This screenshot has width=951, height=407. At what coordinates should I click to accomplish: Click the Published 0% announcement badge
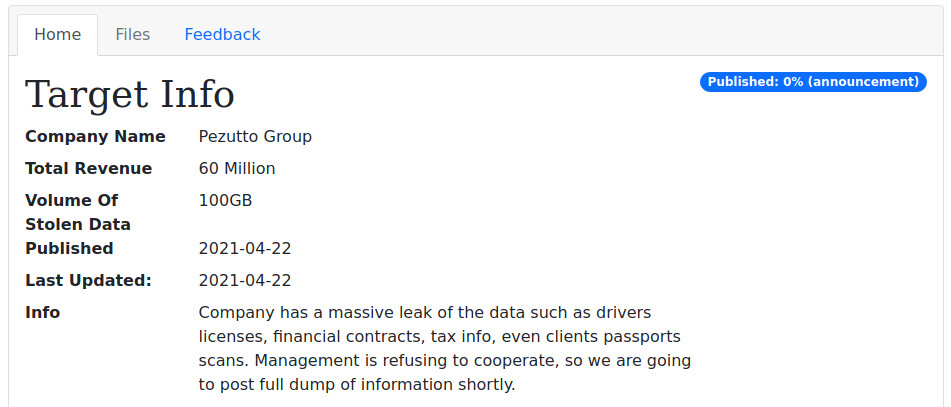(813, 82)
